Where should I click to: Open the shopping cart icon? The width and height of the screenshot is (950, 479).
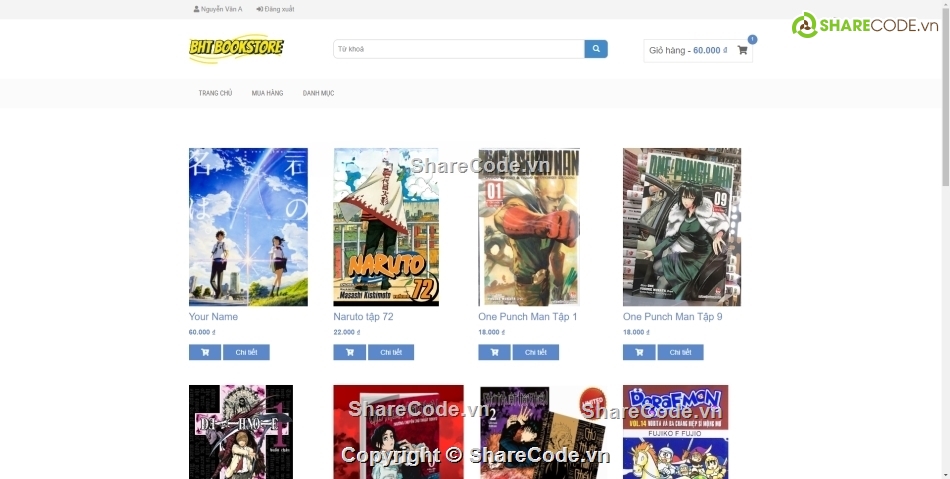742,50
